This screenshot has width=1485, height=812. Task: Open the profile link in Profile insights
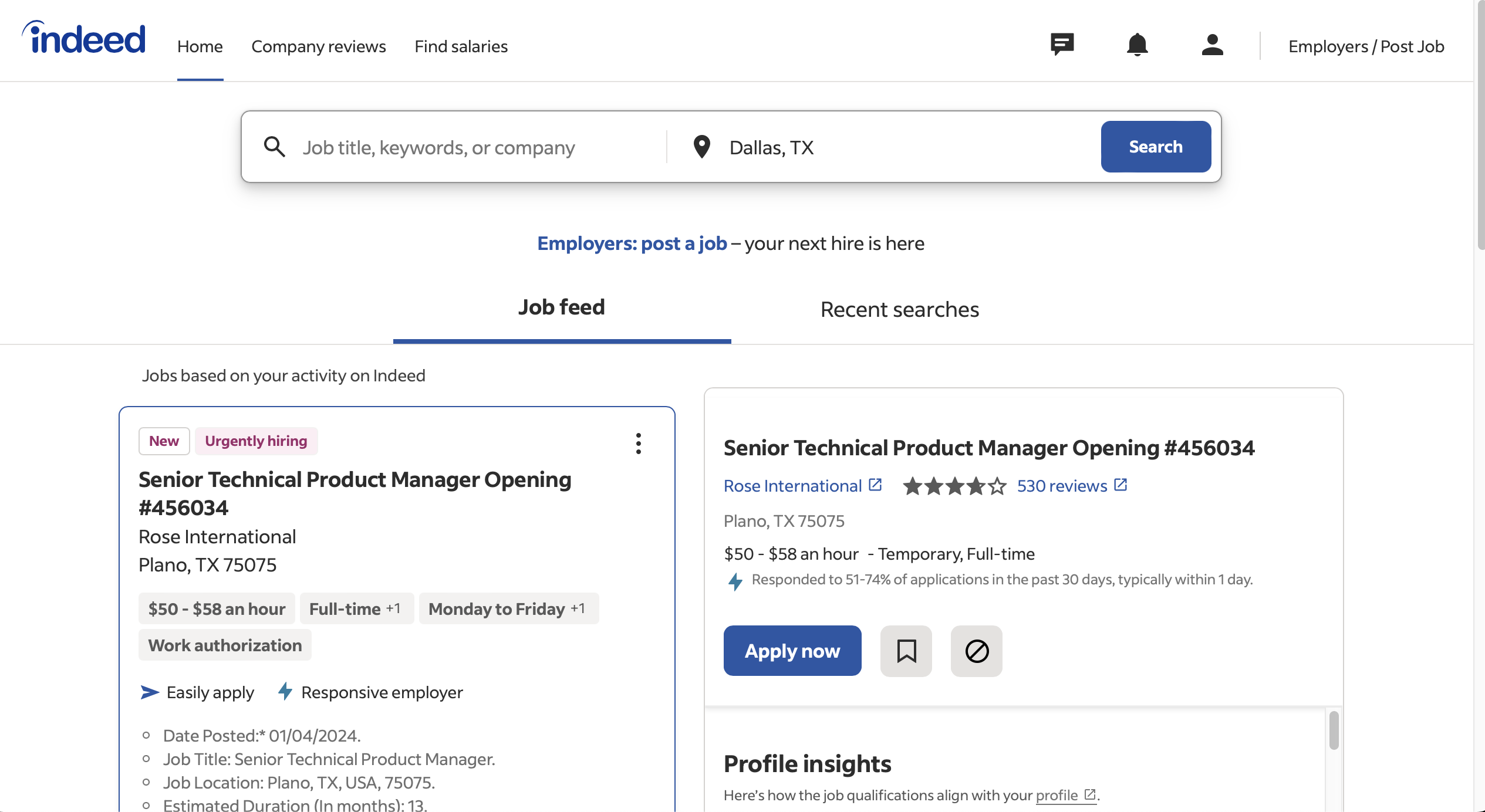pos(1057,795)
